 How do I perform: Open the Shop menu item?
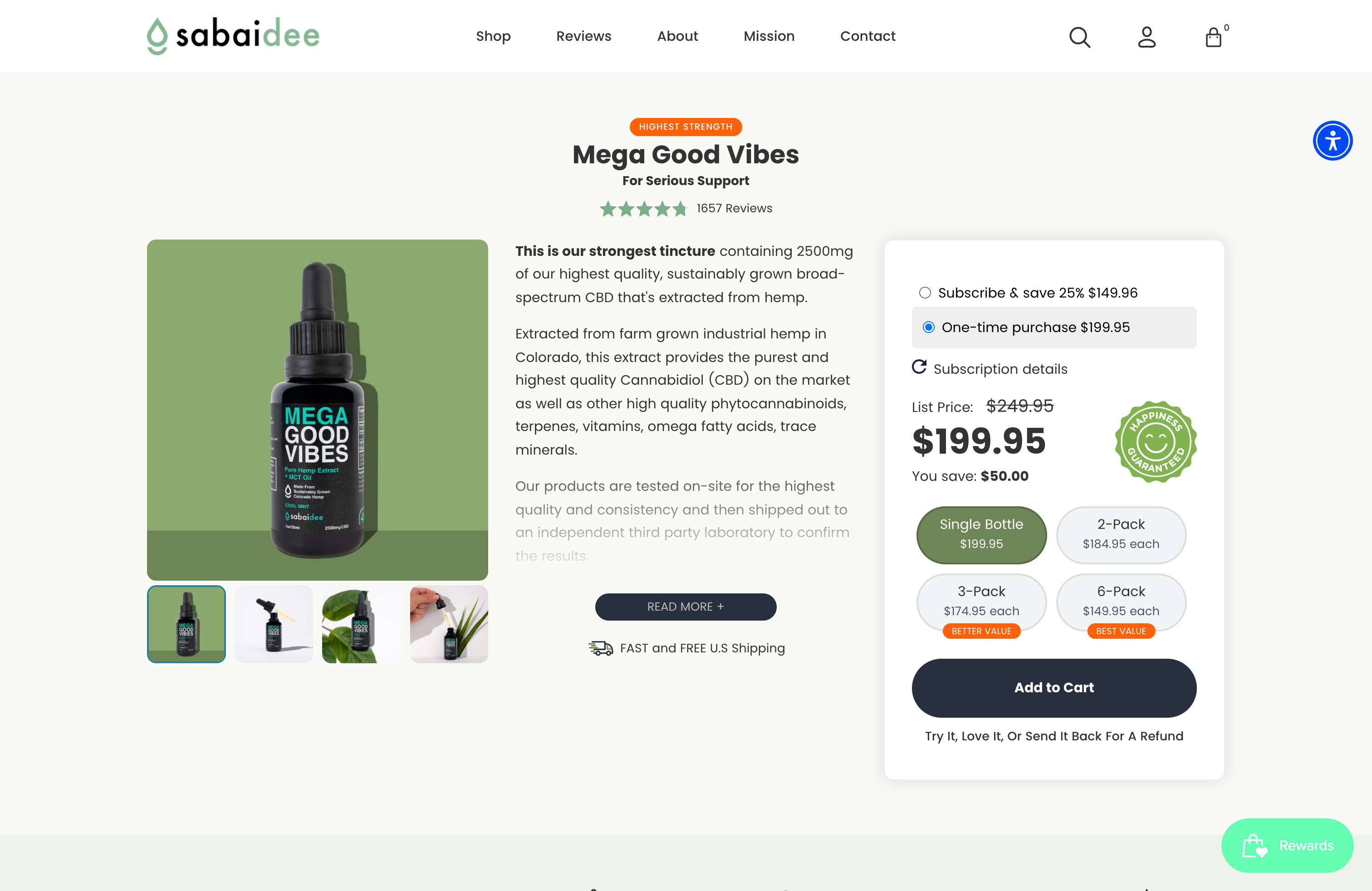coord(493,36)
